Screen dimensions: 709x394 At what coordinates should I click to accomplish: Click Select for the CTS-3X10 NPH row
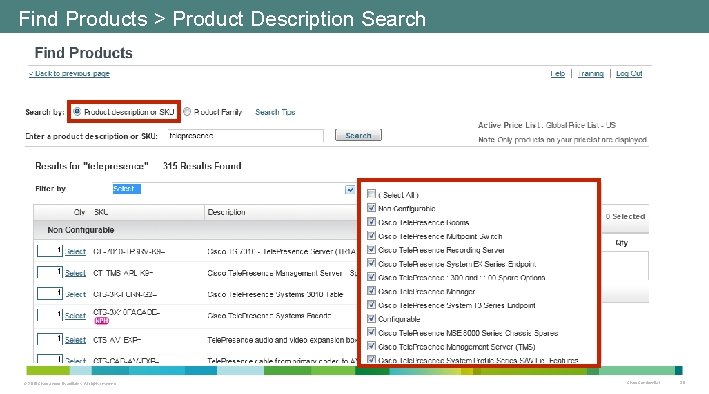76,316
